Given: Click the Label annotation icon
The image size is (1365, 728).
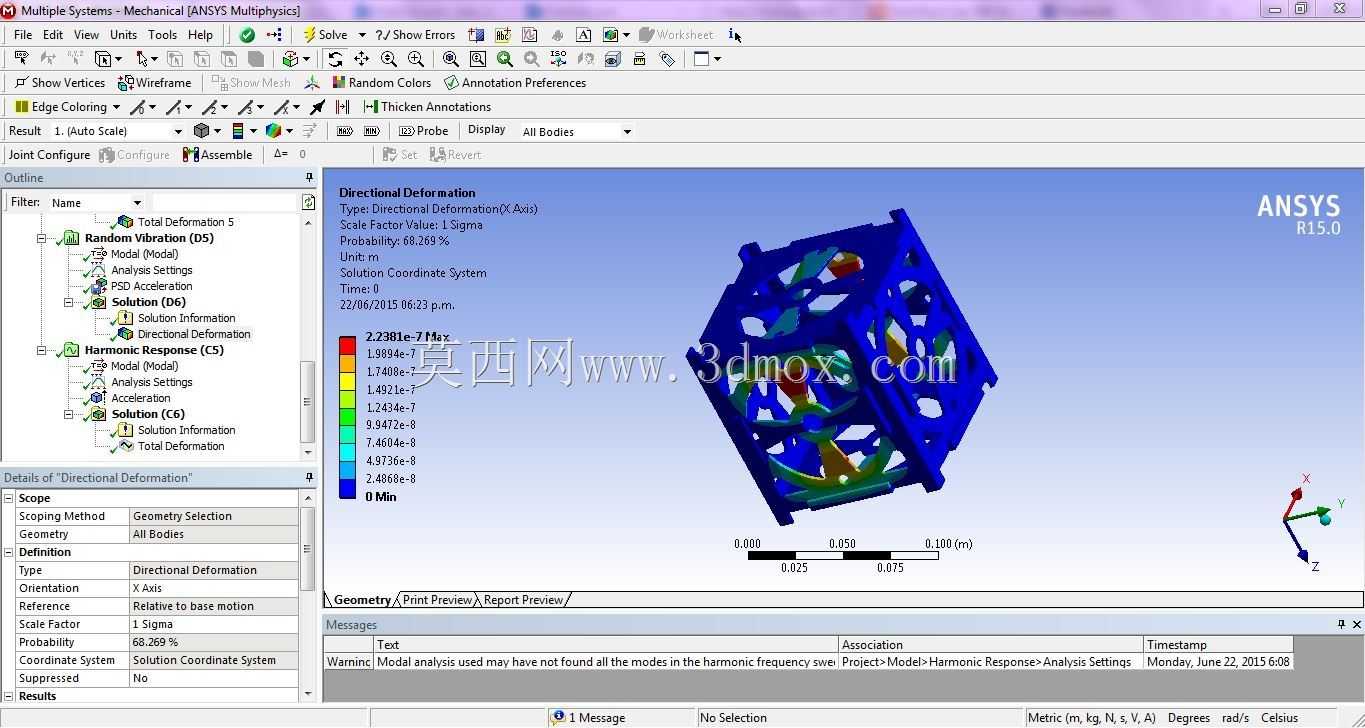Looking at the screenshot, I should 503,34.
